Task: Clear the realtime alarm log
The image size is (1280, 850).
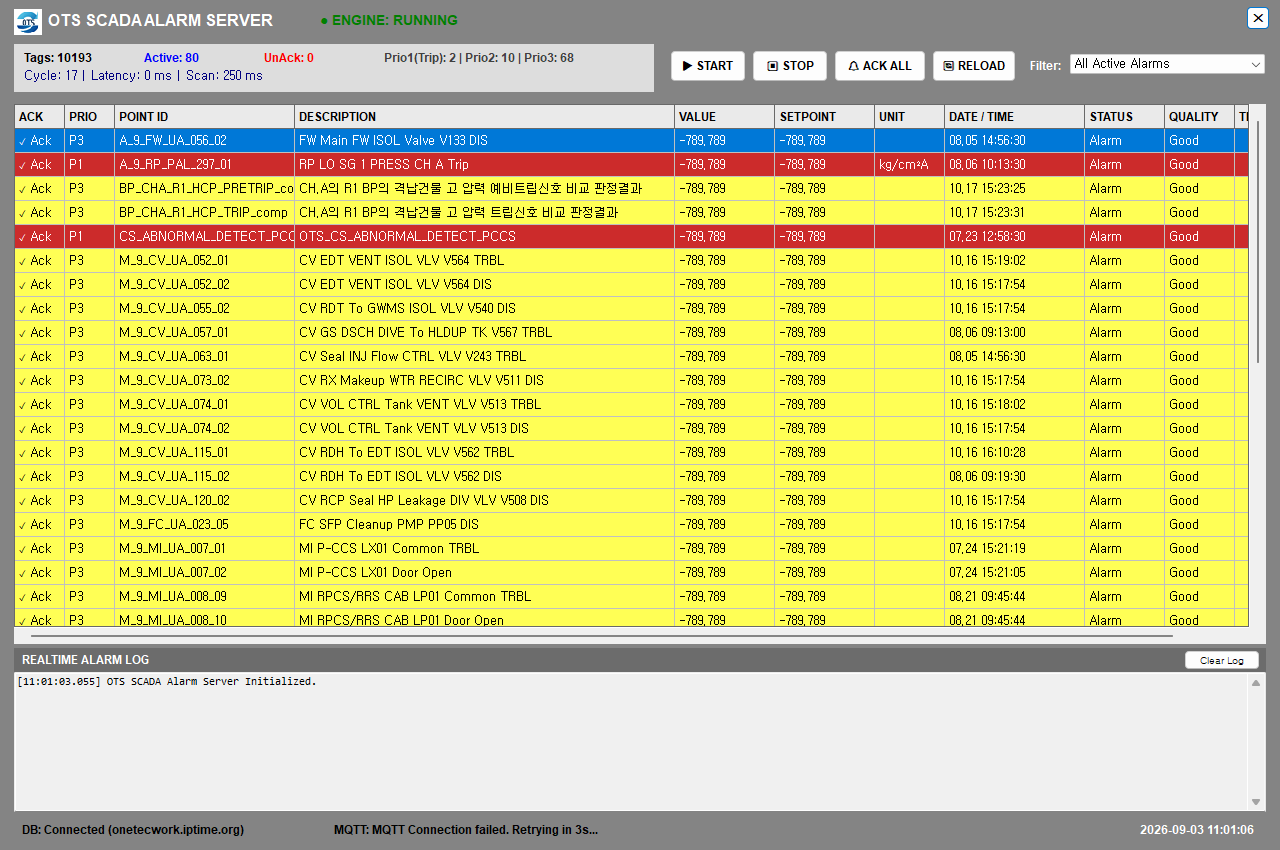Action: tap(1222, 660)
